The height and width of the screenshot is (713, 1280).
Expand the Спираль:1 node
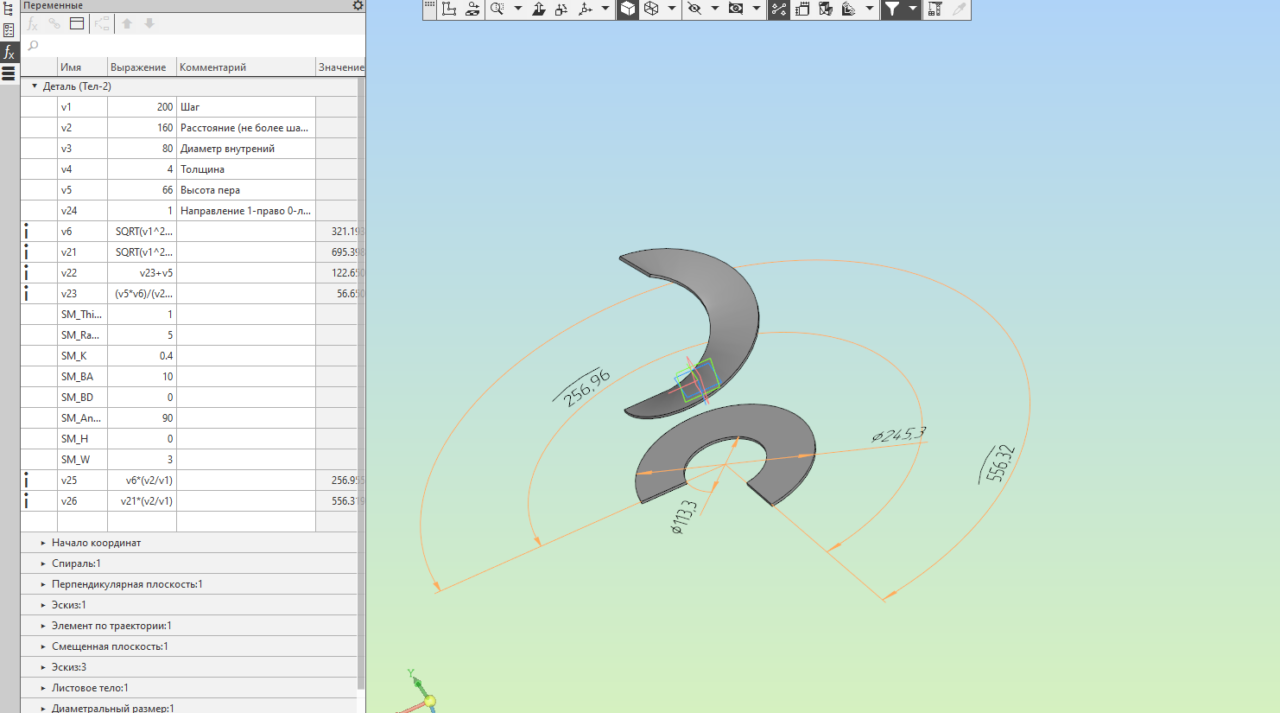point(44,564)
